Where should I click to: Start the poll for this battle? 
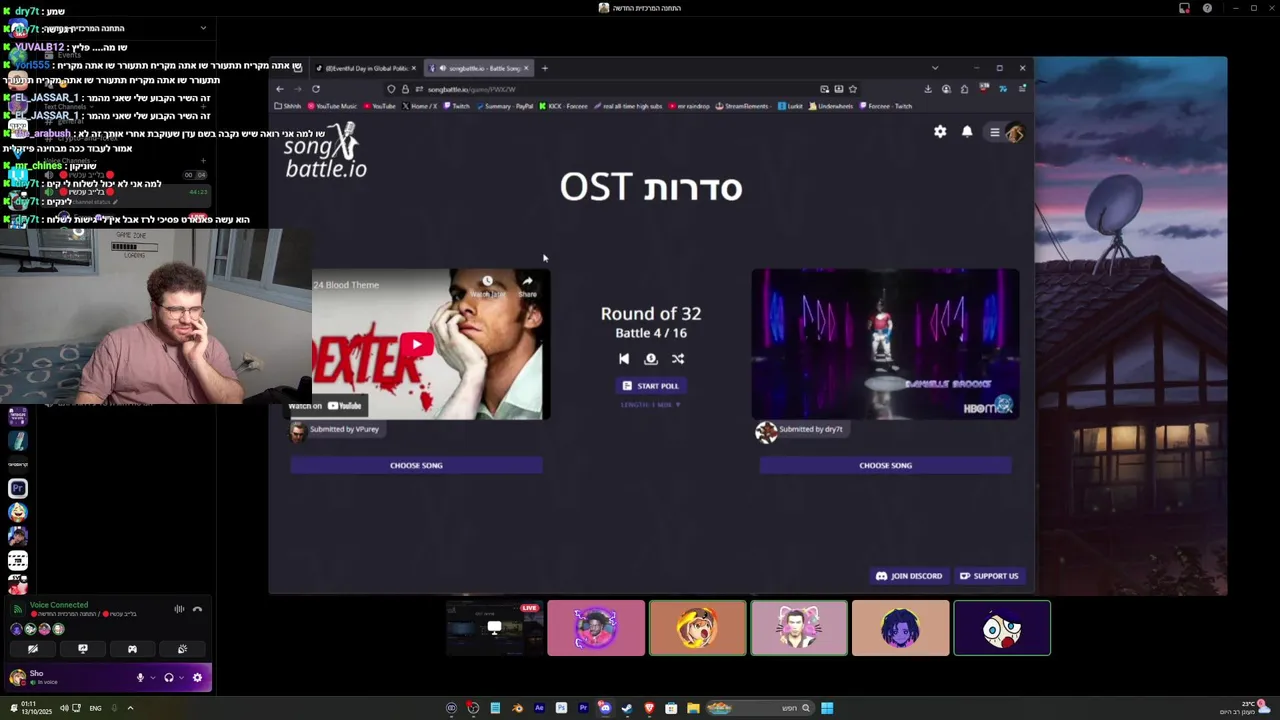coord(650,386)
